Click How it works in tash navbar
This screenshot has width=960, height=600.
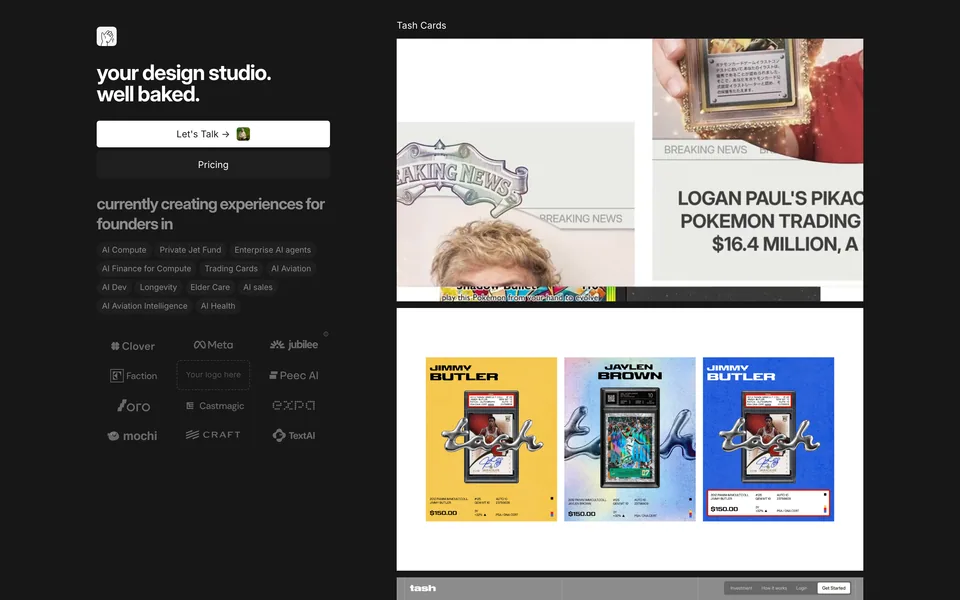(x=774, y=588)
